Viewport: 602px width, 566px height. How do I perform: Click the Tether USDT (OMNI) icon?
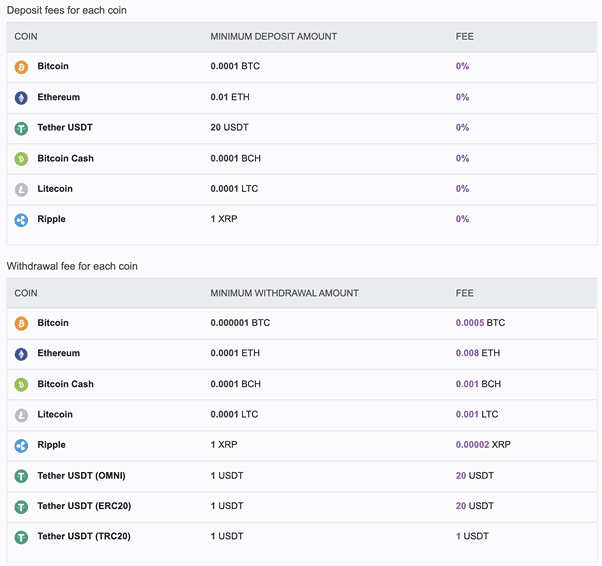[x=22, y=476]
